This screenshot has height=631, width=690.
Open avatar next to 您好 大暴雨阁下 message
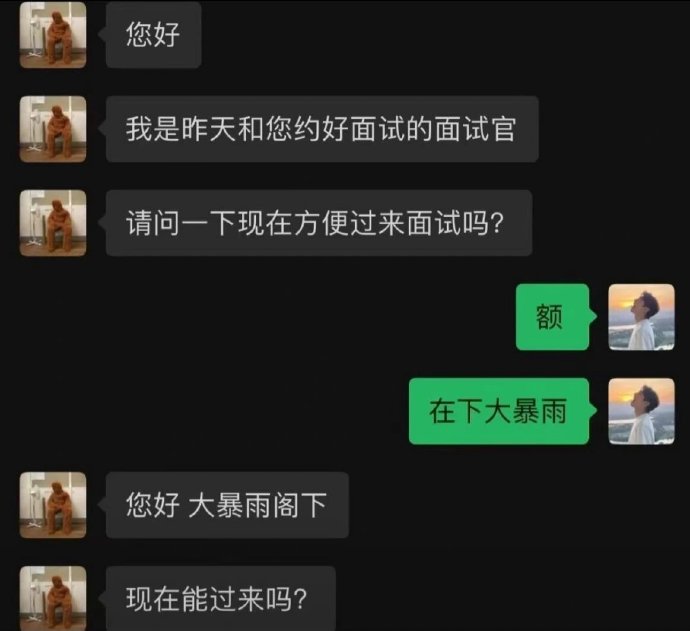click(53, 505)
